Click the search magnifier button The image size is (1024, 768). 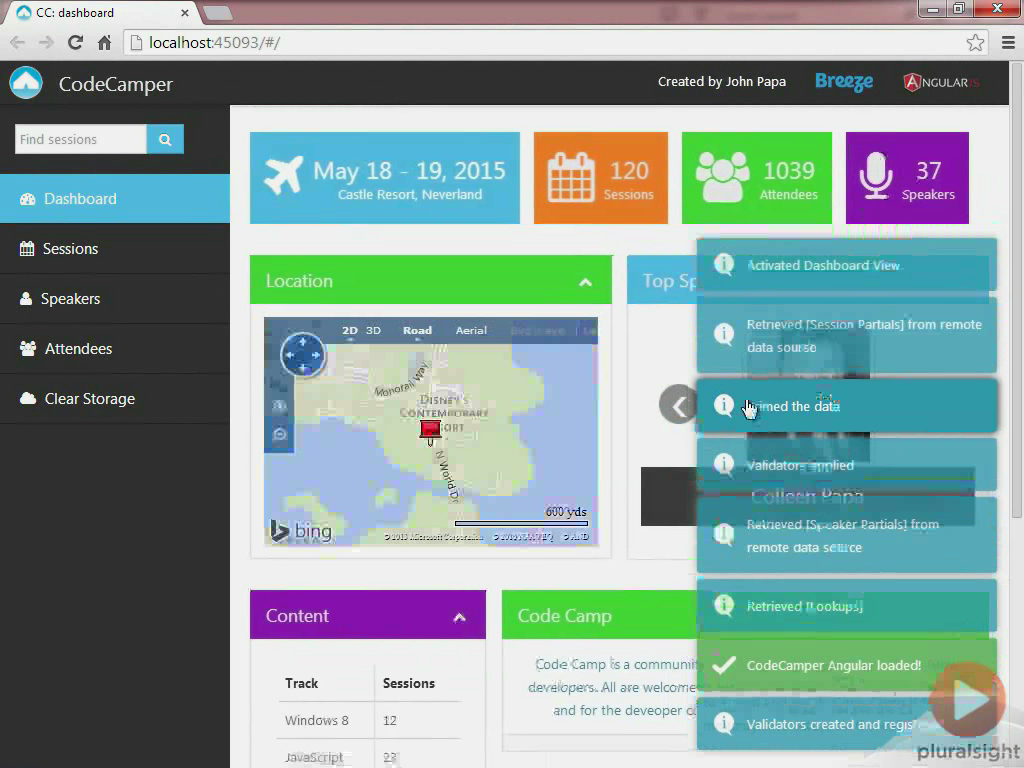click(x=165, y=139)
